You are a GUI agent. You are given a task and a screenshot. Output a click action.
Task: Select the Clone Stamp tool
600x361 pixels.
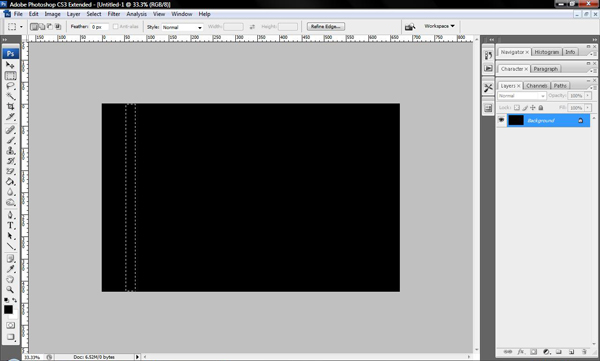(10, 150)
